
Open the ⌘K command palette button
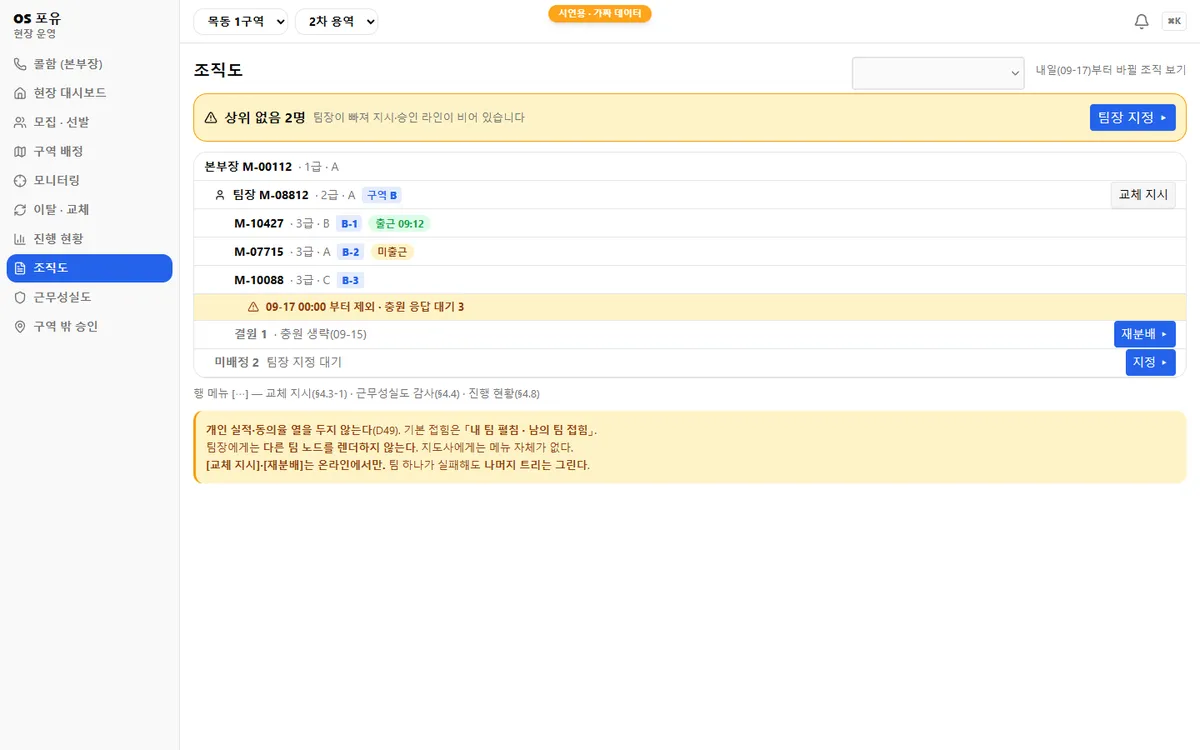click(x=1174, y=21)
